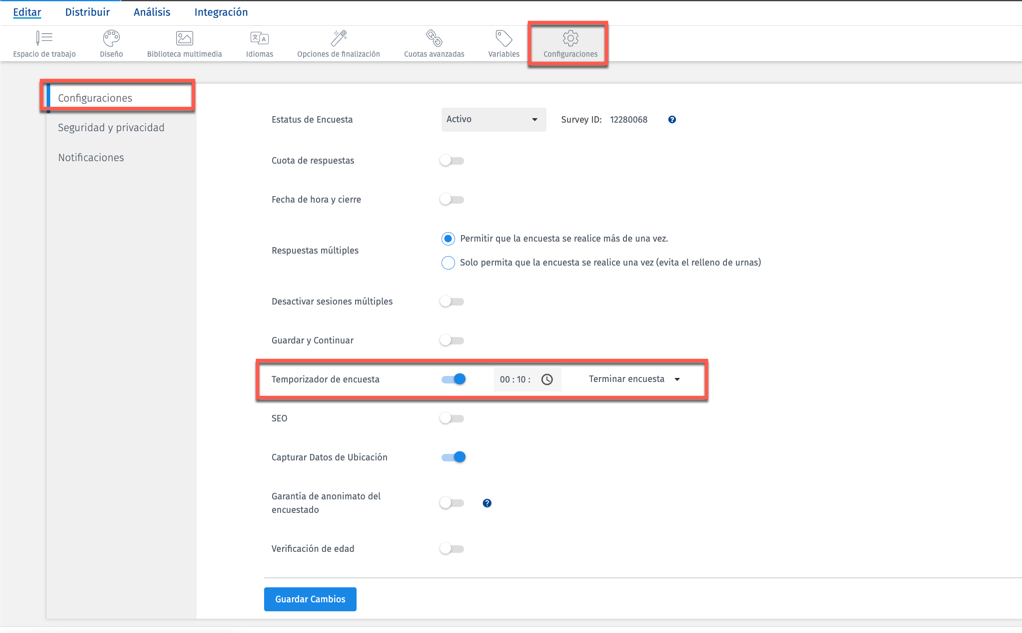This screenshot has height=633, width=1022.
Task: Open the timer clock selector
Action: point(546,379)
